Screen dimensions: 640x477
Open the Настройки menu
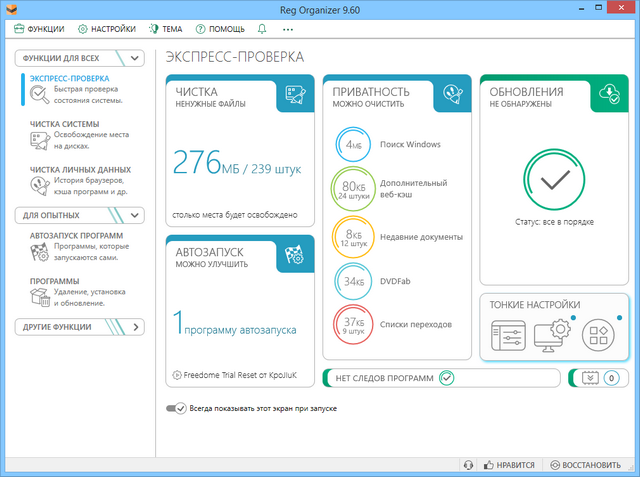pyautogui.click(x=106, y=29)
